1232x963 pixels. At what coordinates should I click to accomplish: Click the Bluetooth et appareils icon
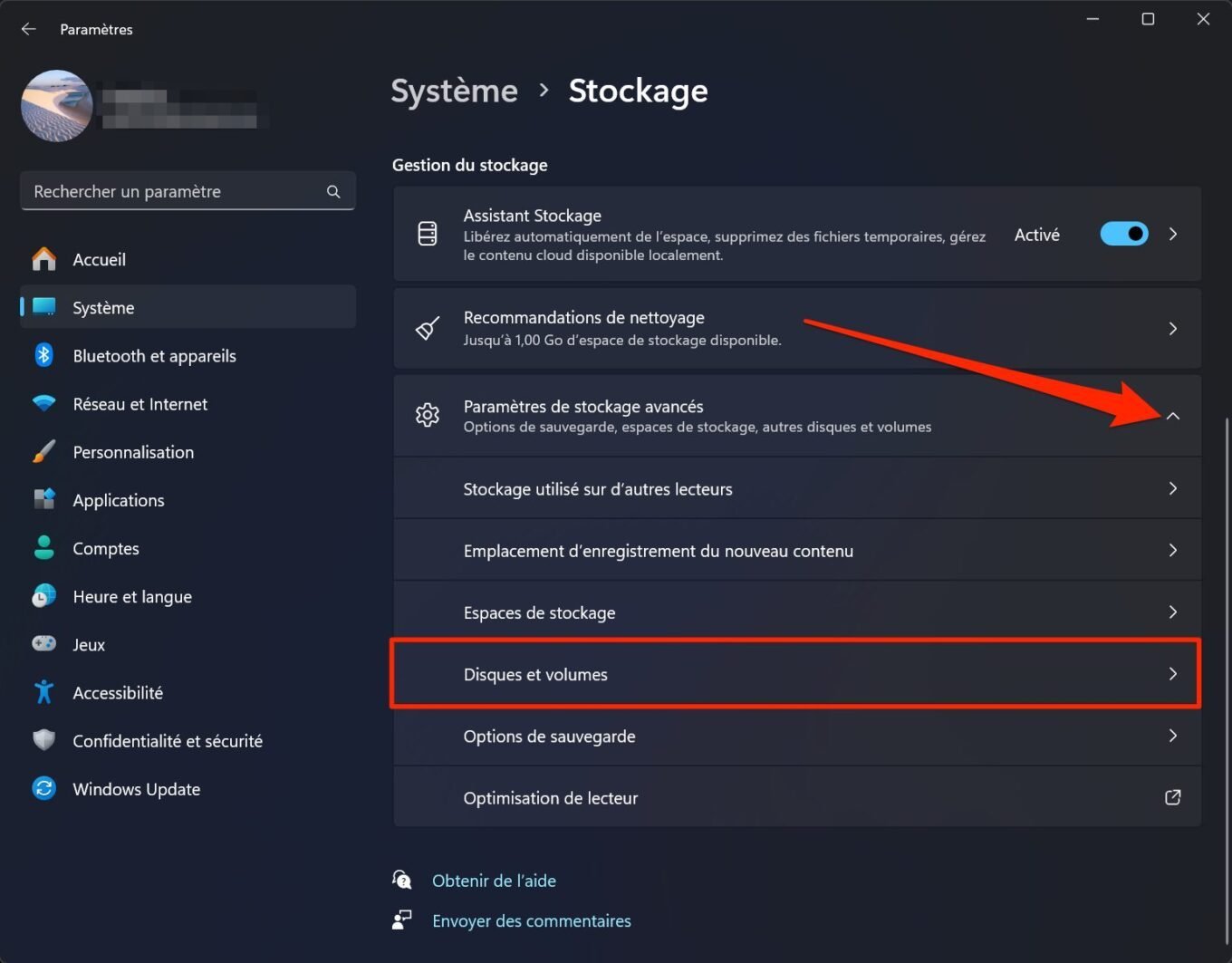[x=43, y=355]
